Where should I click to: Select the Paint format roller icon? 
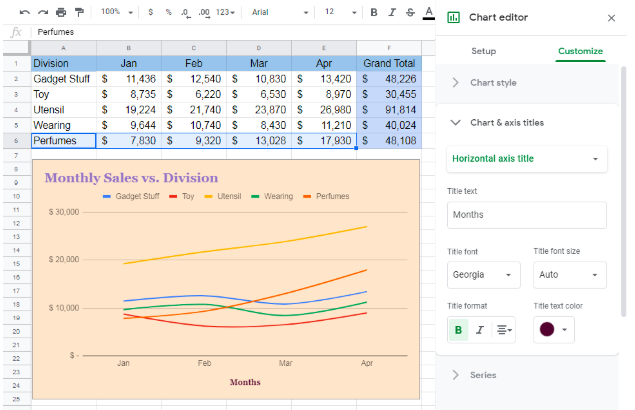(79, 13)
